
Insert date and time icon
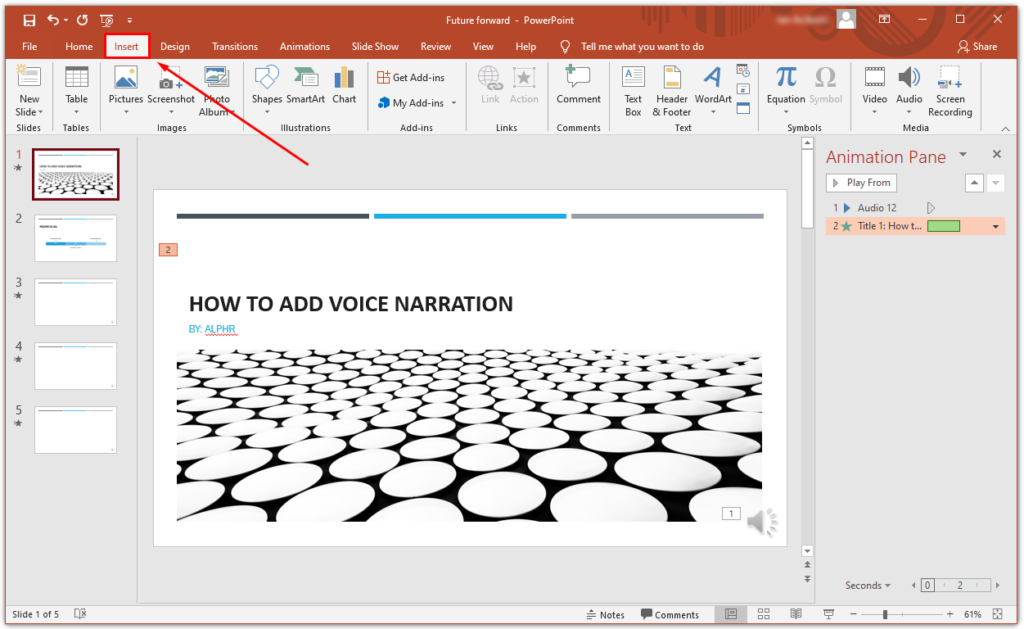[743, 71]
